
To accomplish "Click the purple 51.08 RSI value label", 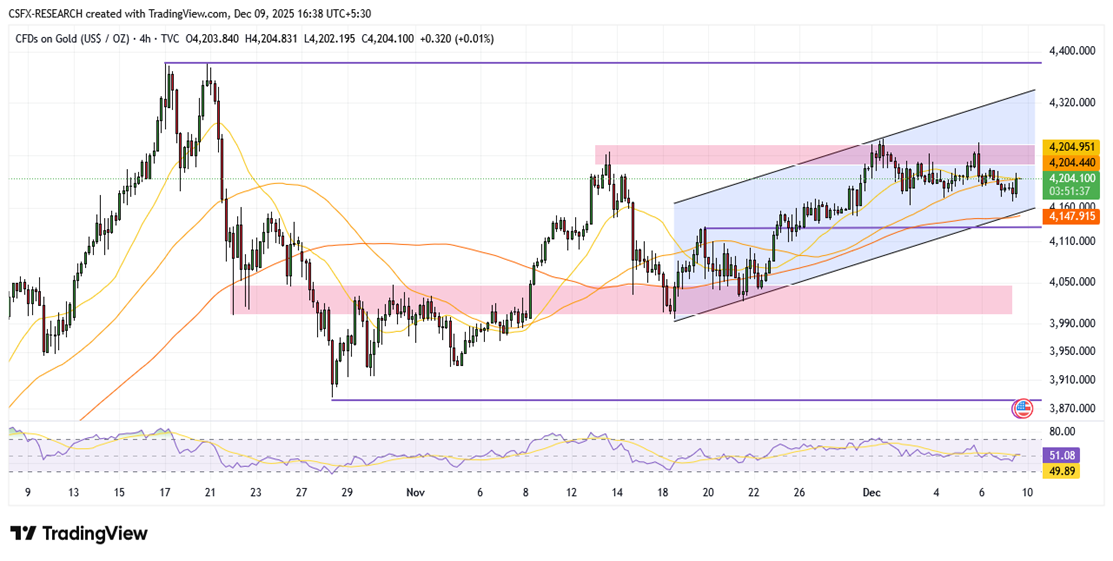I will pos(1060,455).
